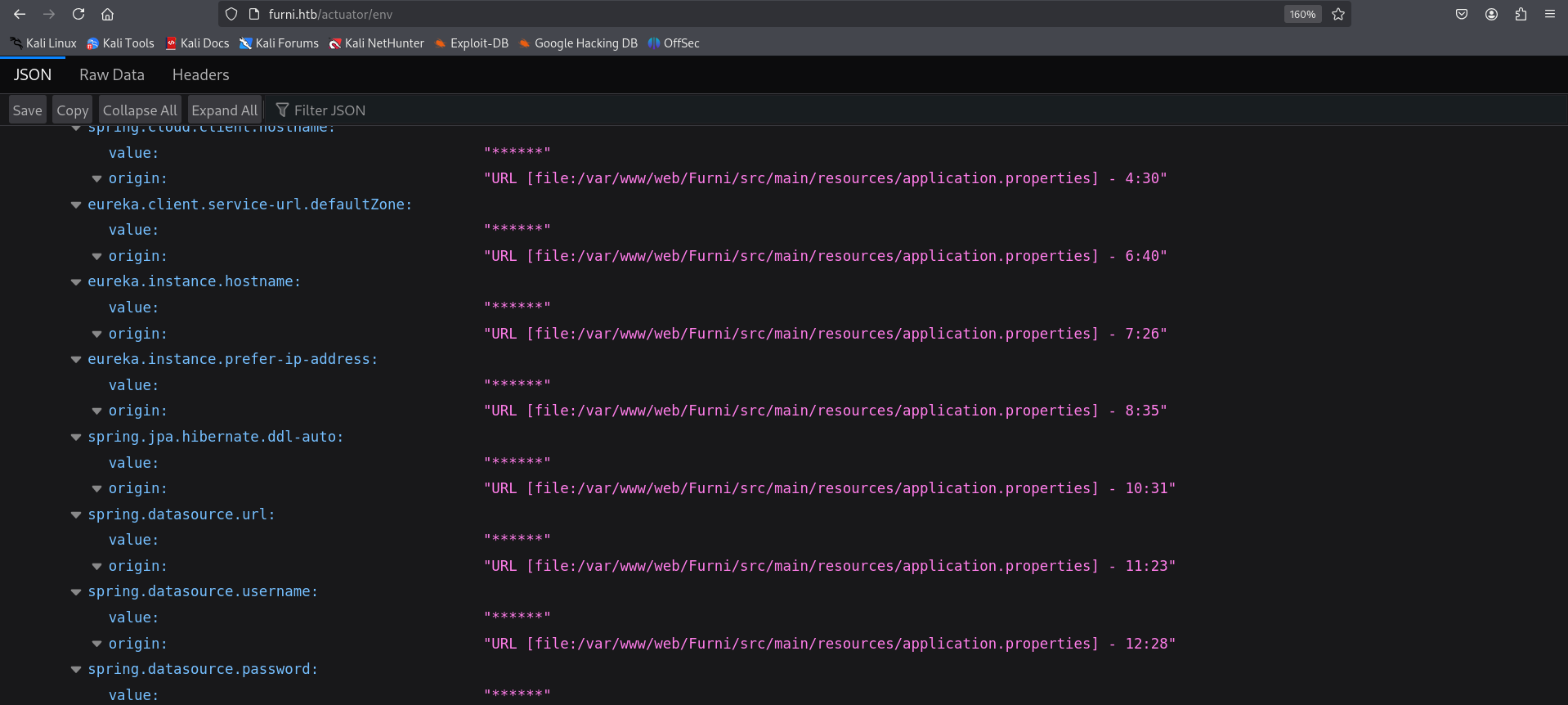The height and width of the screenshot is (705, 1568).
Task: Collapse eureka.client.service-url.defaultZone node
Action: (x=76, y=205)
